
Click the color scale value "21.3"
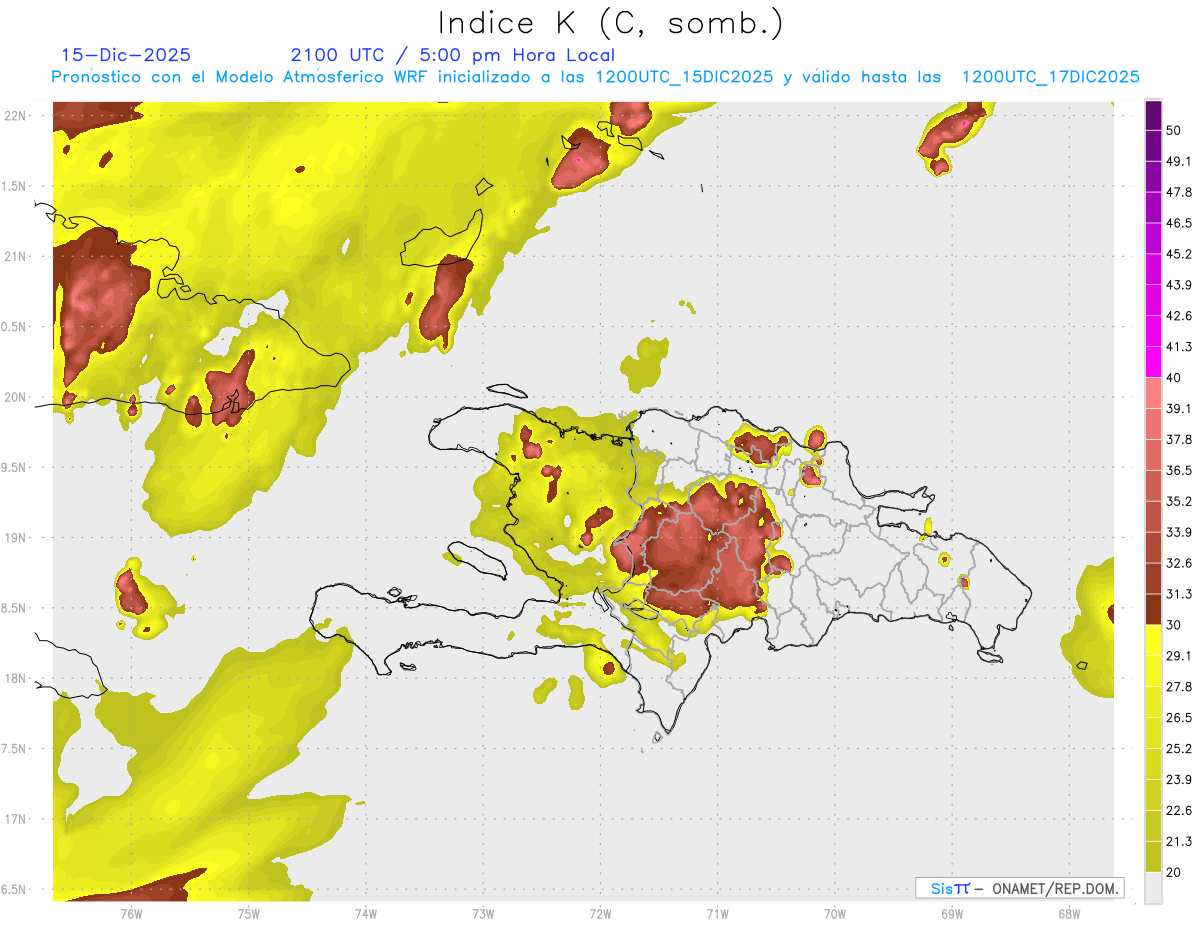(1179, 842)
